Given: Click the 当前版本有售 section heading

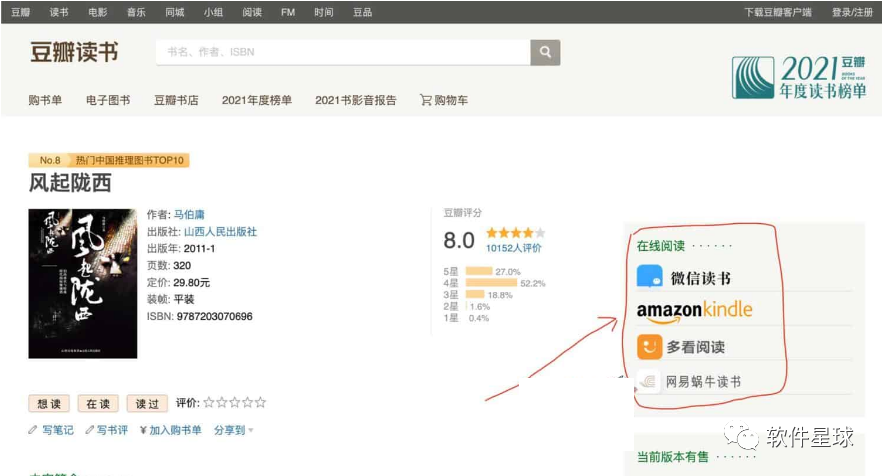Looking at the screenshot, I should point(673,457).
